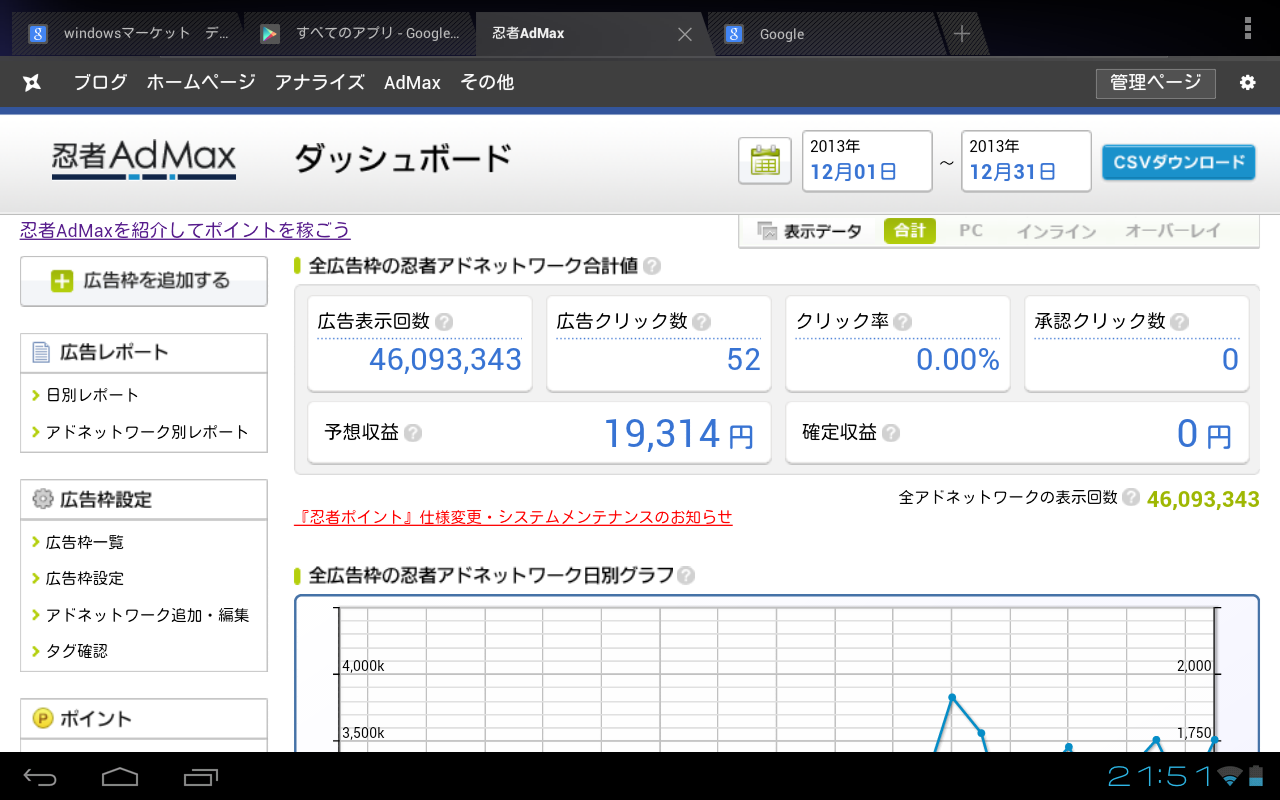Click help icon beside クリック率

[903, 322]
